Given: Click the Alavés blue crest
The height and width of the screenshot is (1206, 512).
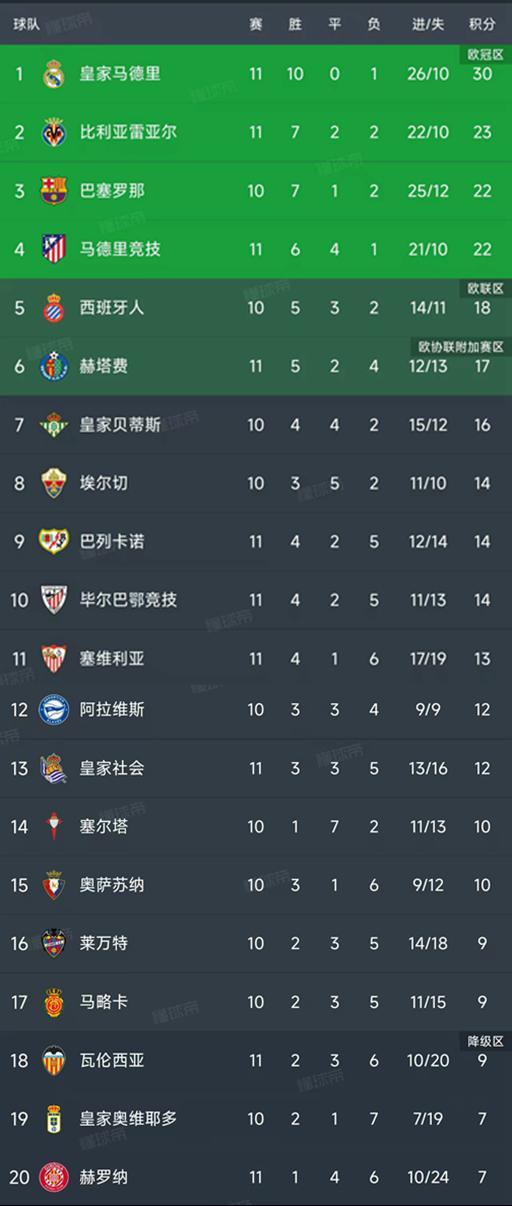Looking at the screenshot, I should (x=53, y=709).
